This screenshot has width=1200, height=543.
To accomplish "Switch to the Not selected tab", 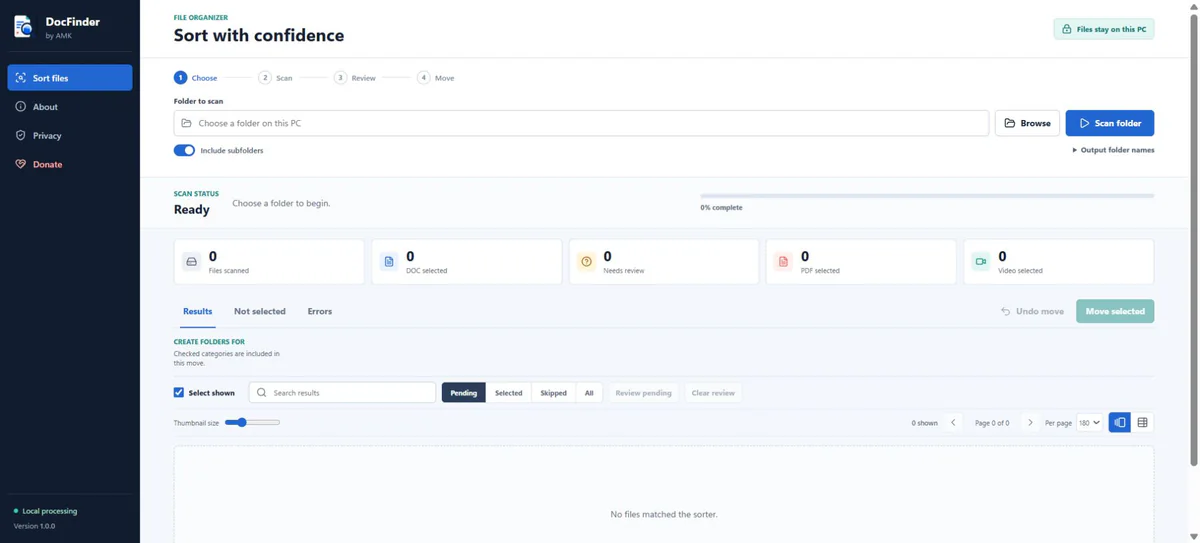I will (x=260, y=311).
